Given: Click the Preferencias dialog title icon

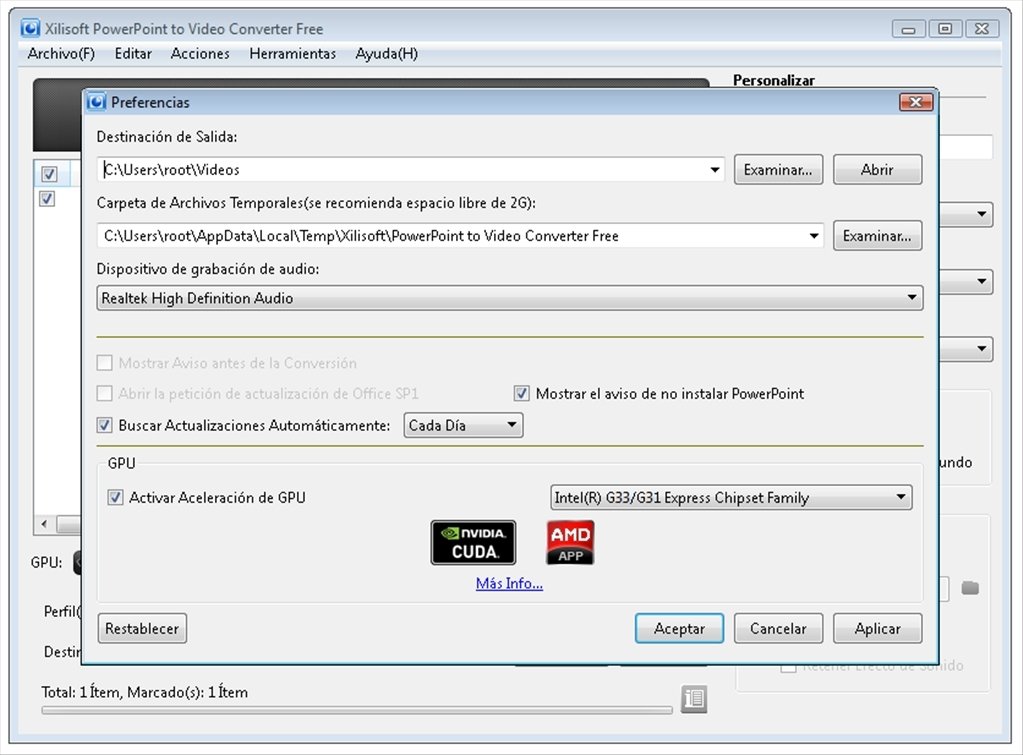Looking at the screenshot, I should point(97,102).
